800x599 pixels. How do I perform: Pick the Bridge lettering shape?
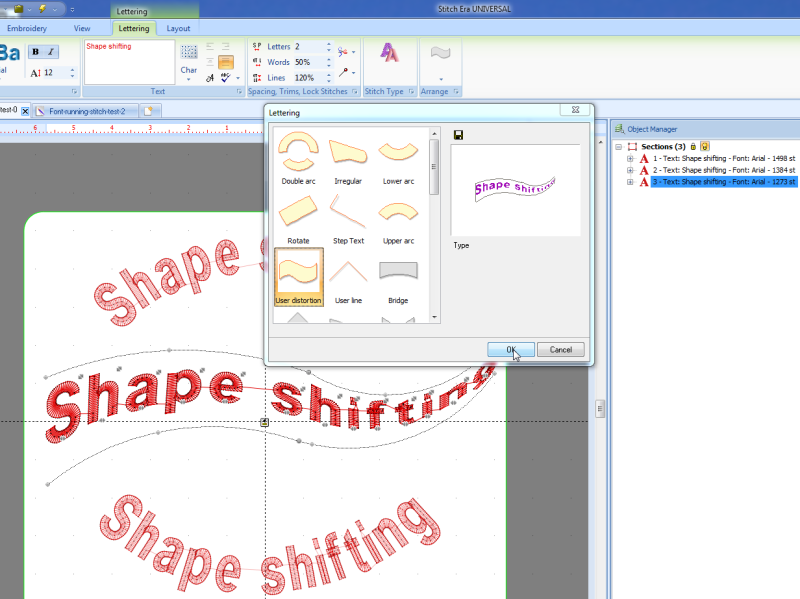[398, 278]
